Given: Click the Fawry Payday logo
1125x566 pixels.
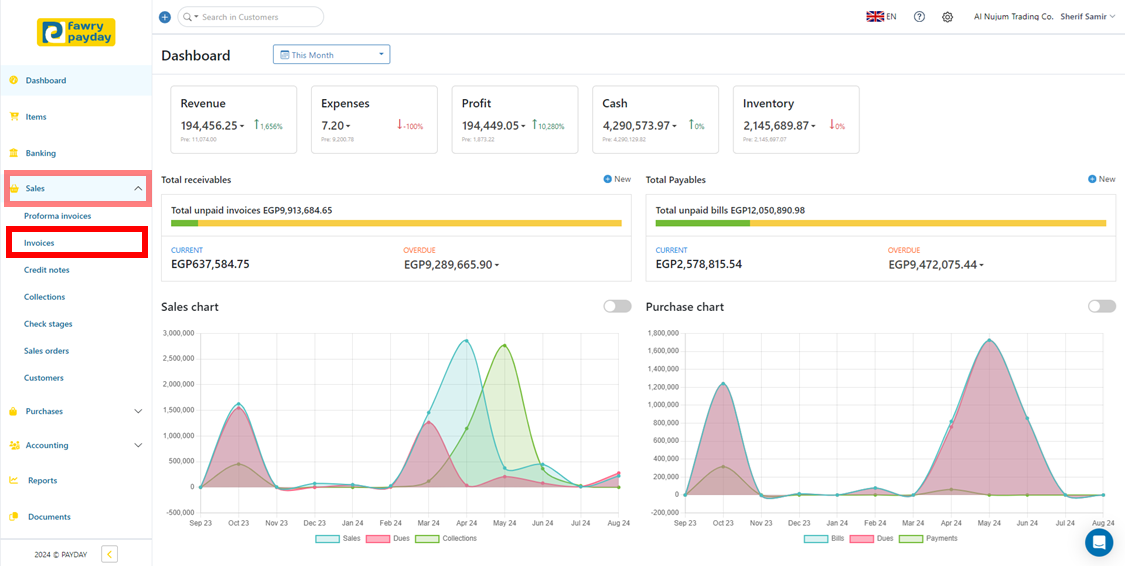Looking at the screenshot, I should click(x=76, y=32).
